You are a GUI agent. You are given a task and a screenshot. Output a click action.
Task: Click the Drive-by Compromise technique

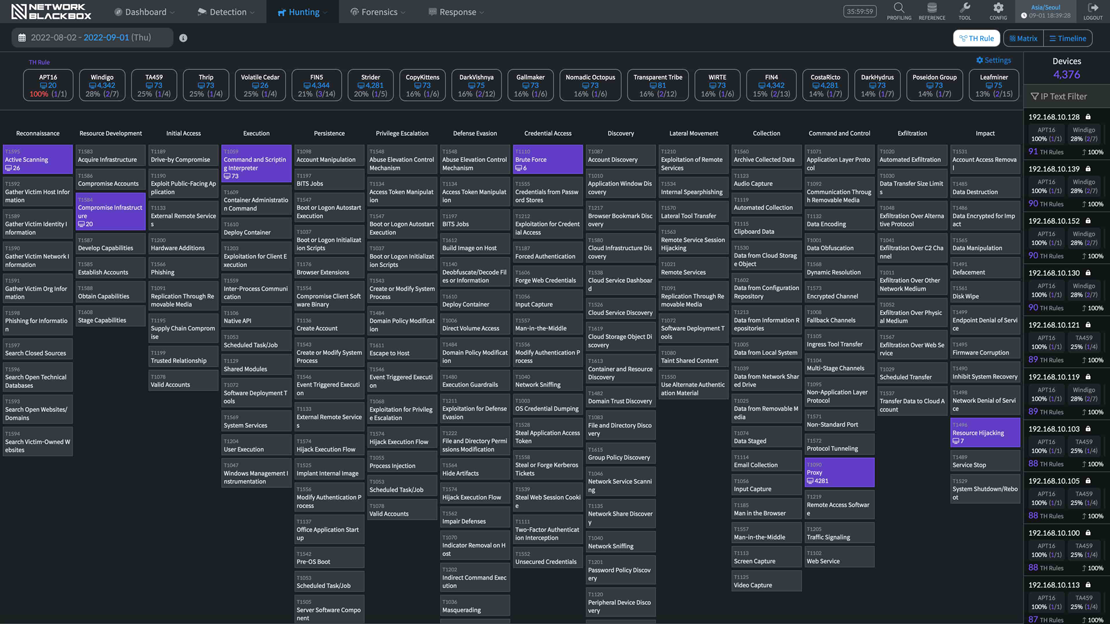(x=183, y=156)
